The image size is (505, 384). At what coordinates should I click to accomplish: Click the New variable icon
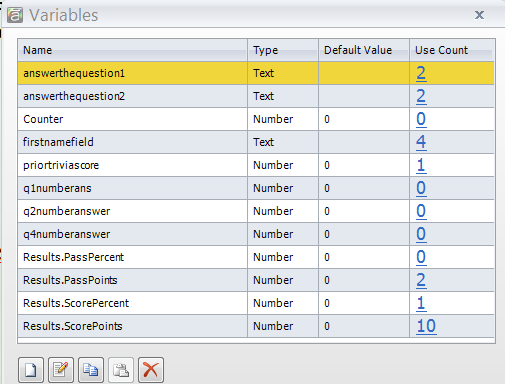tap(31, 370)
